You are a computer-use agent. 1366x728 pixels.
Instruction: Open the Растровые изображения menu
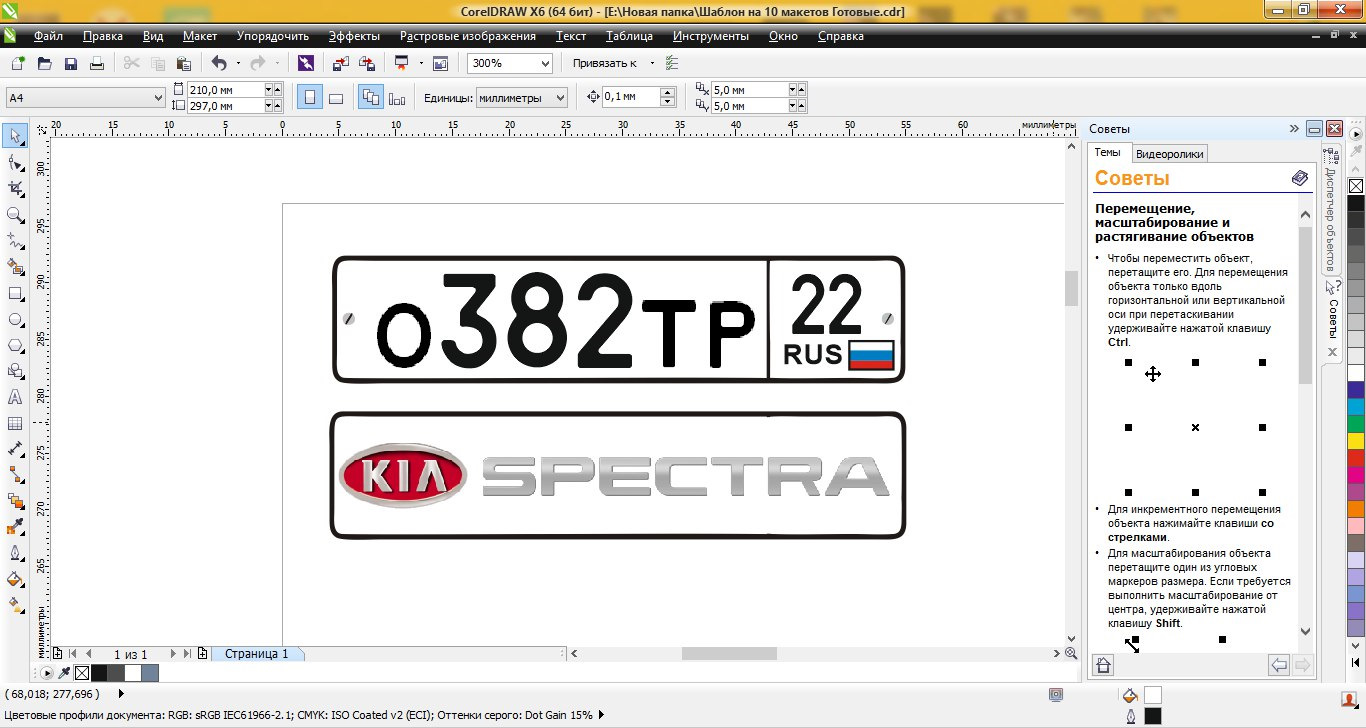coord(468,36)
